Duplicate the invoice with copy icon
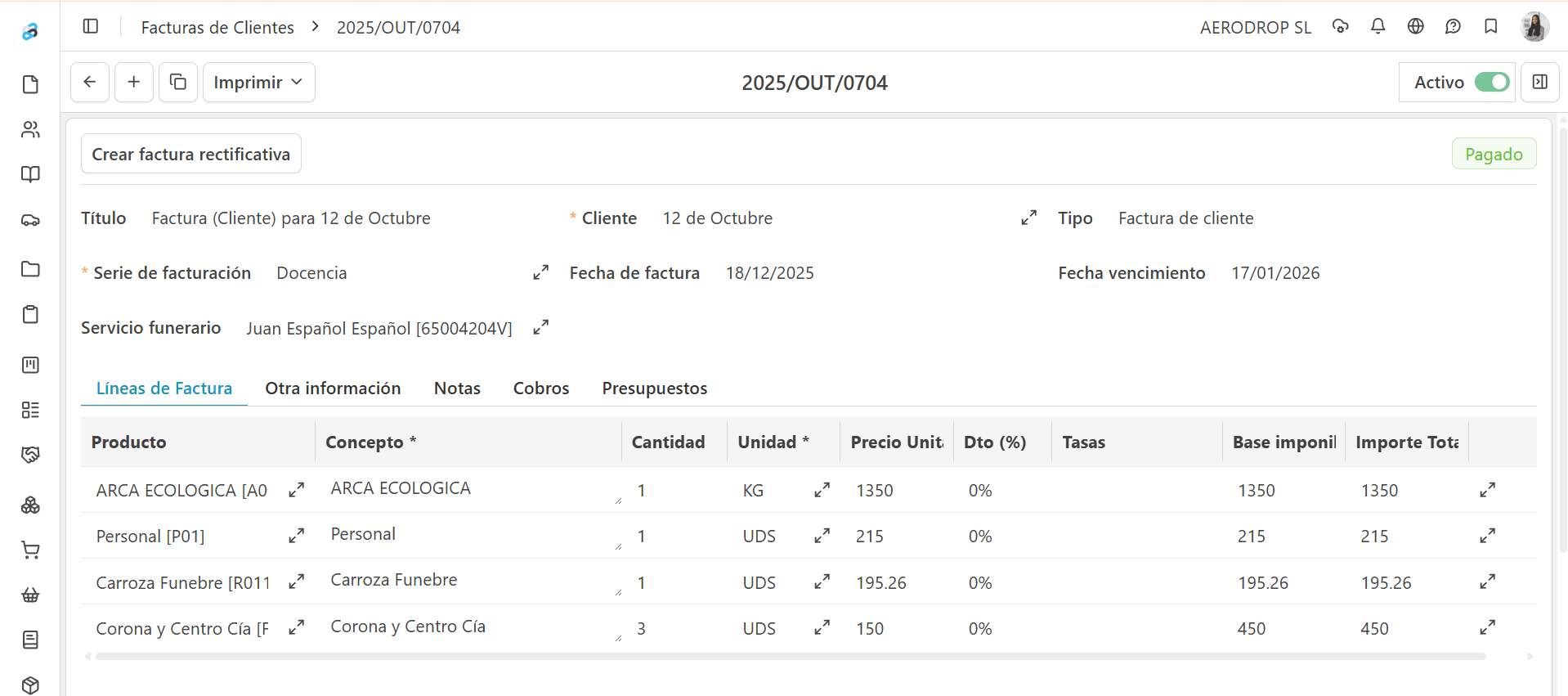This screenshot has width=1568, height=696. coord(178,82)
